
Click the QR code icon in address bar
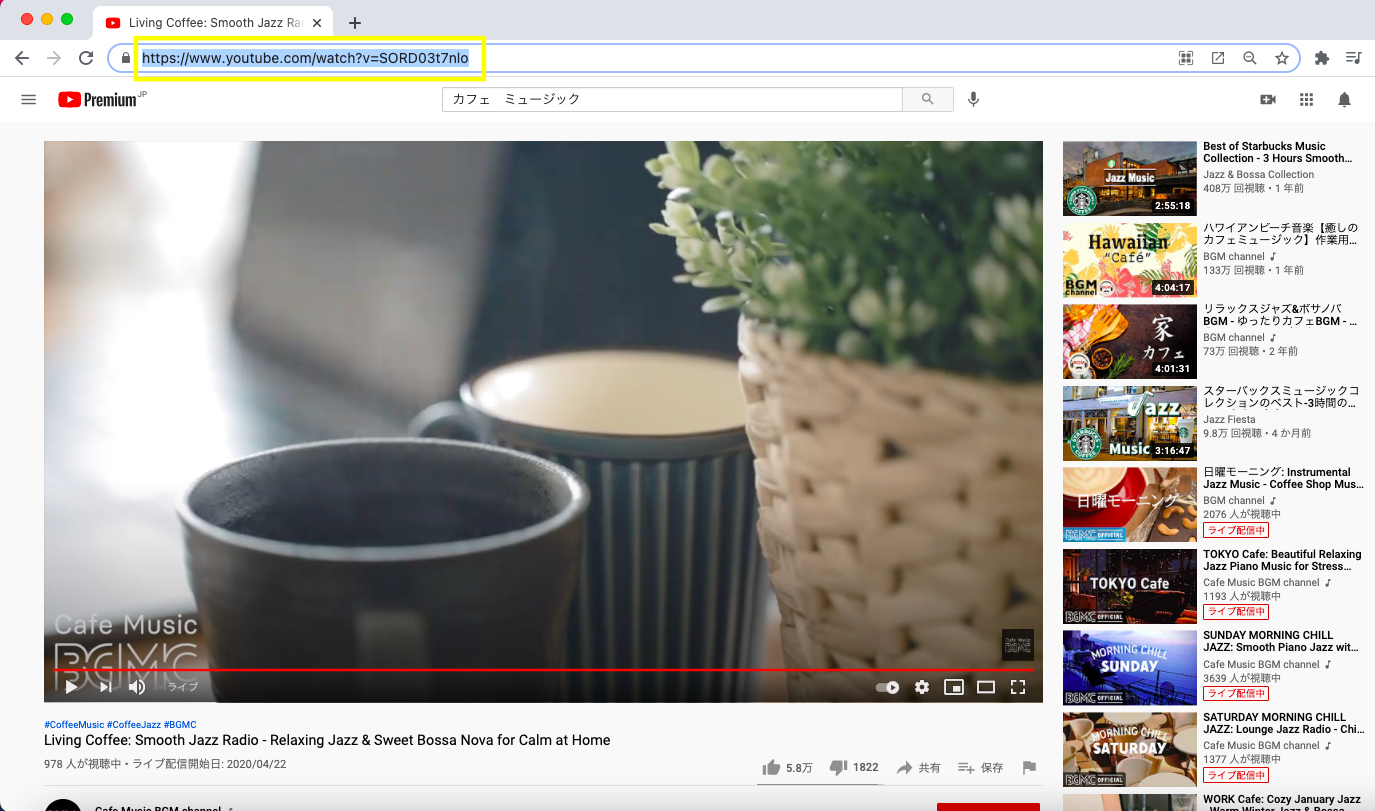1186,58
